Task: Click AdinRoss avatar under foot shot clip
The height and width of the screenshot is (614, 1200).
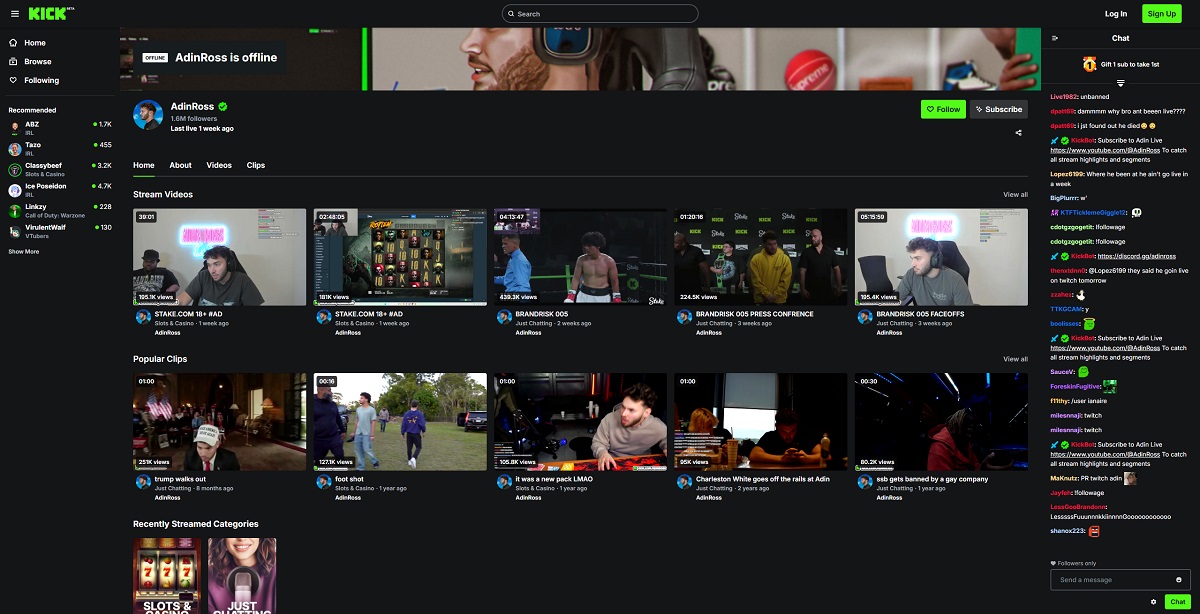Action: pos(324,482)
